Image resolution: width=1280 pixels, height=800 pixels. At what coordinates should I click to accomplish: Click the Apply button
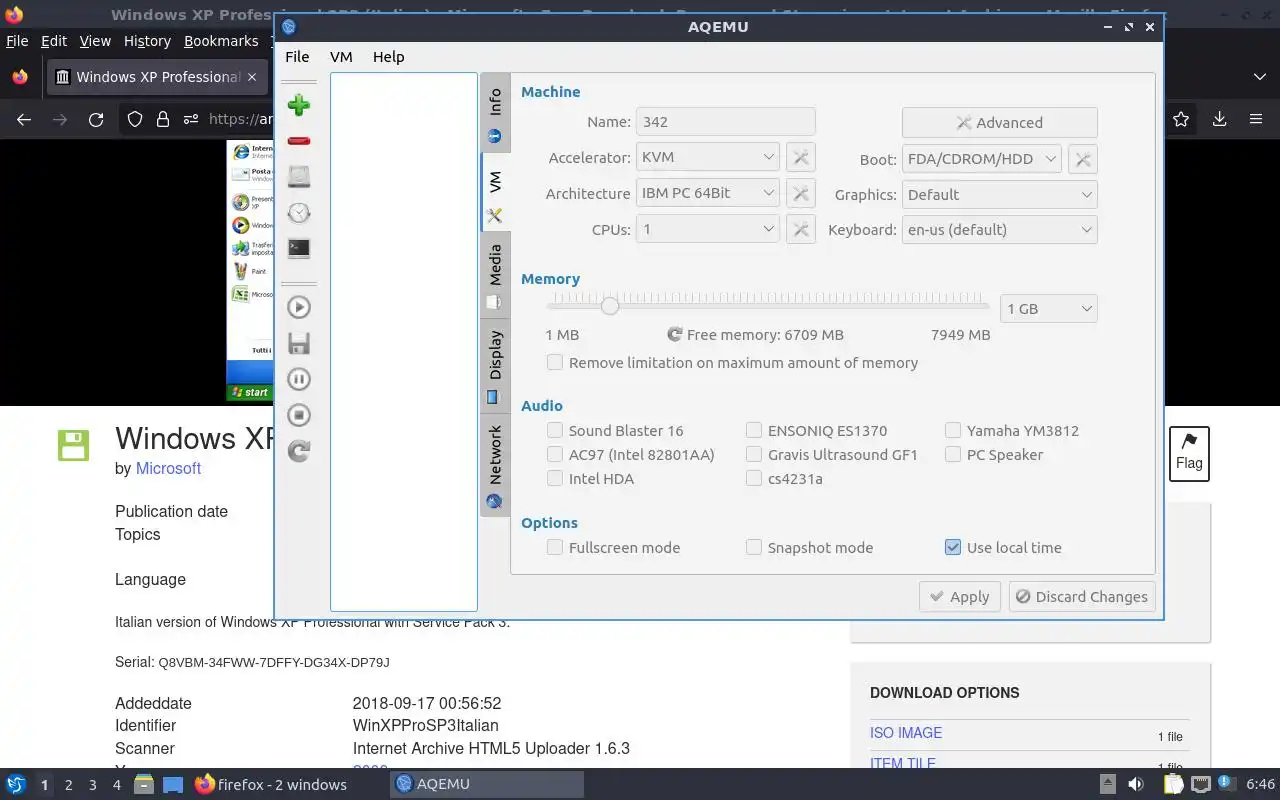point(959,597)
